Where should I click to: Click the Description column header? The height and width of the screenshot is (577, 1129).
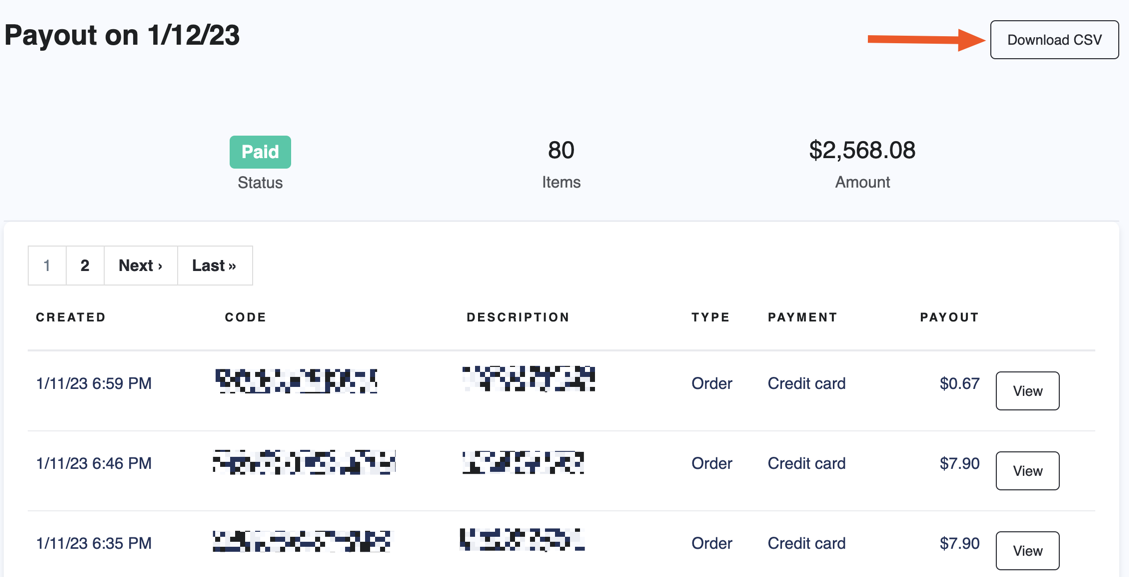tap(518, 318)
